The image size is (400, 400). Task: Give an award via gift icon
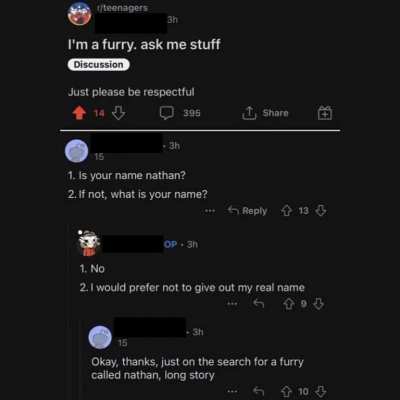[x=325, y=113]
